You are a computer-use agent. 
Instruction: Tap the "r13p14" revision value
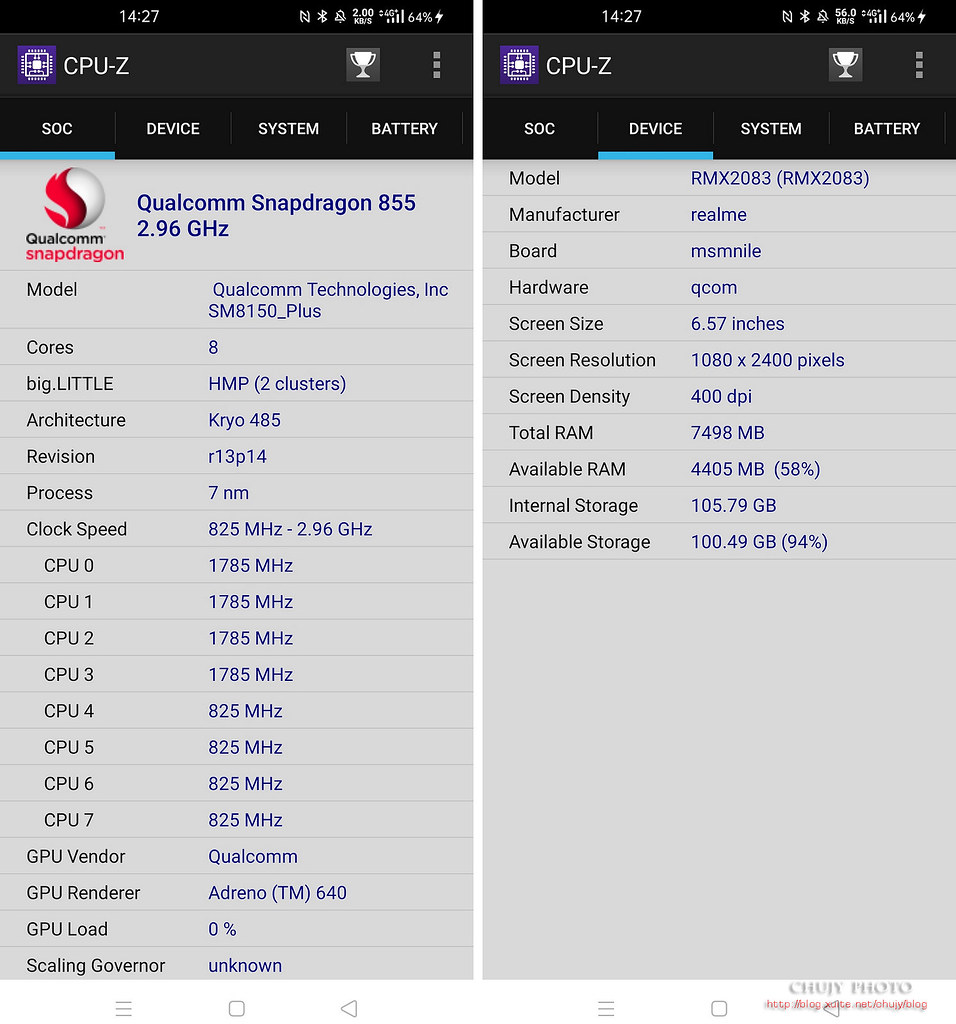point(237,456)
